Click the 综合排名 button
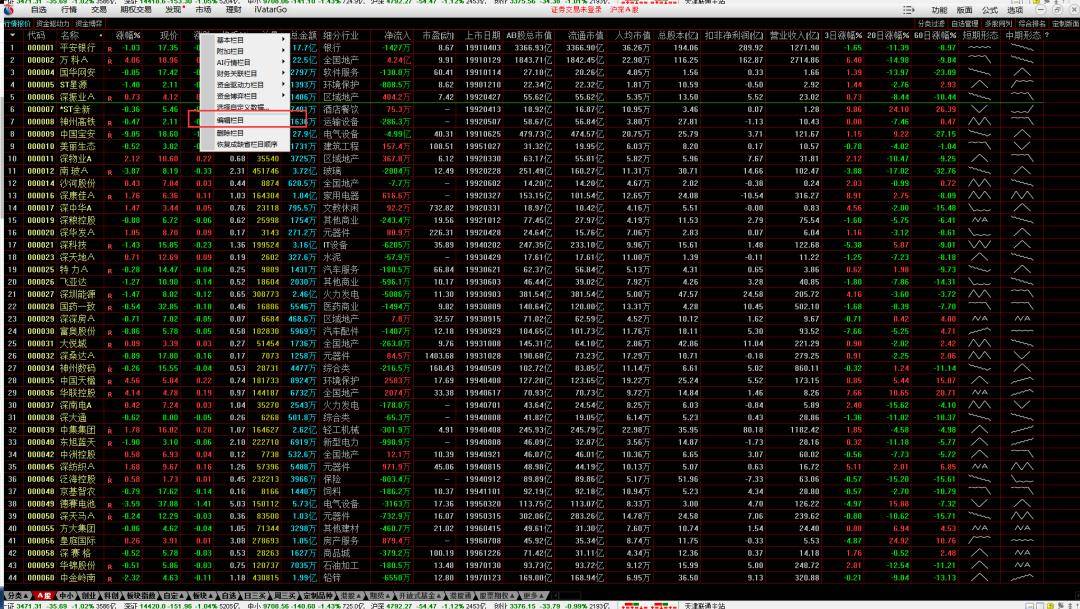 (x=1032, y=23)
